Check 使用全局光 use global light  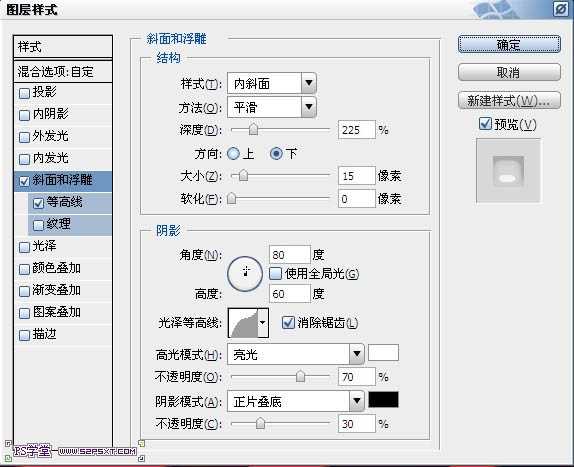click(x=275, y=273)
